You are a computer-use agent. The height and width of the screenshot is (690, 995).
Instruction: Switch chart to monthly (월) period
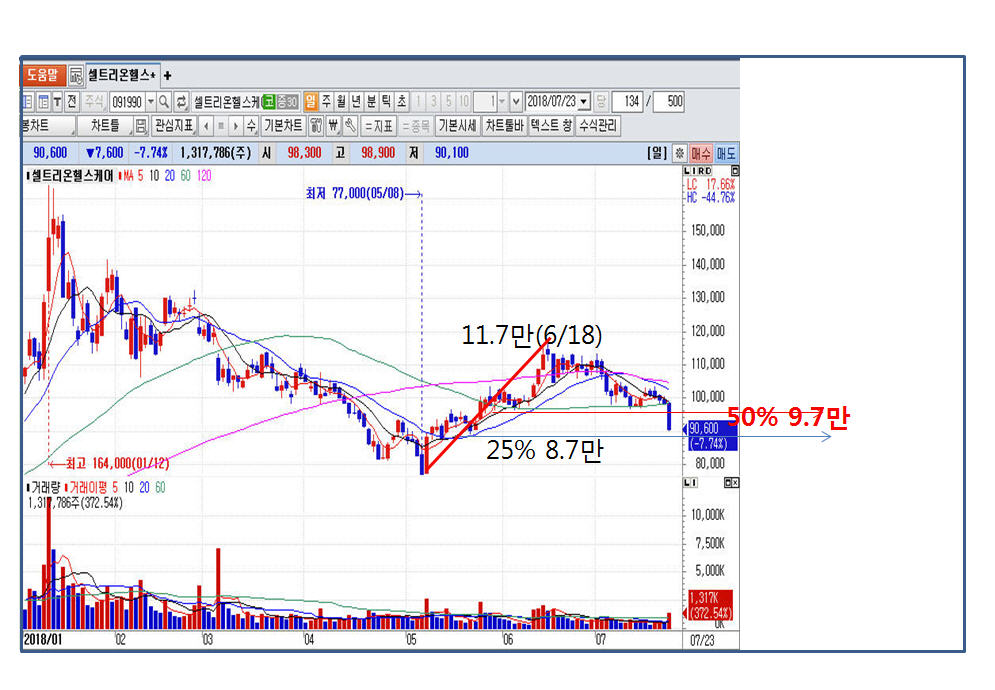point(341,101)
